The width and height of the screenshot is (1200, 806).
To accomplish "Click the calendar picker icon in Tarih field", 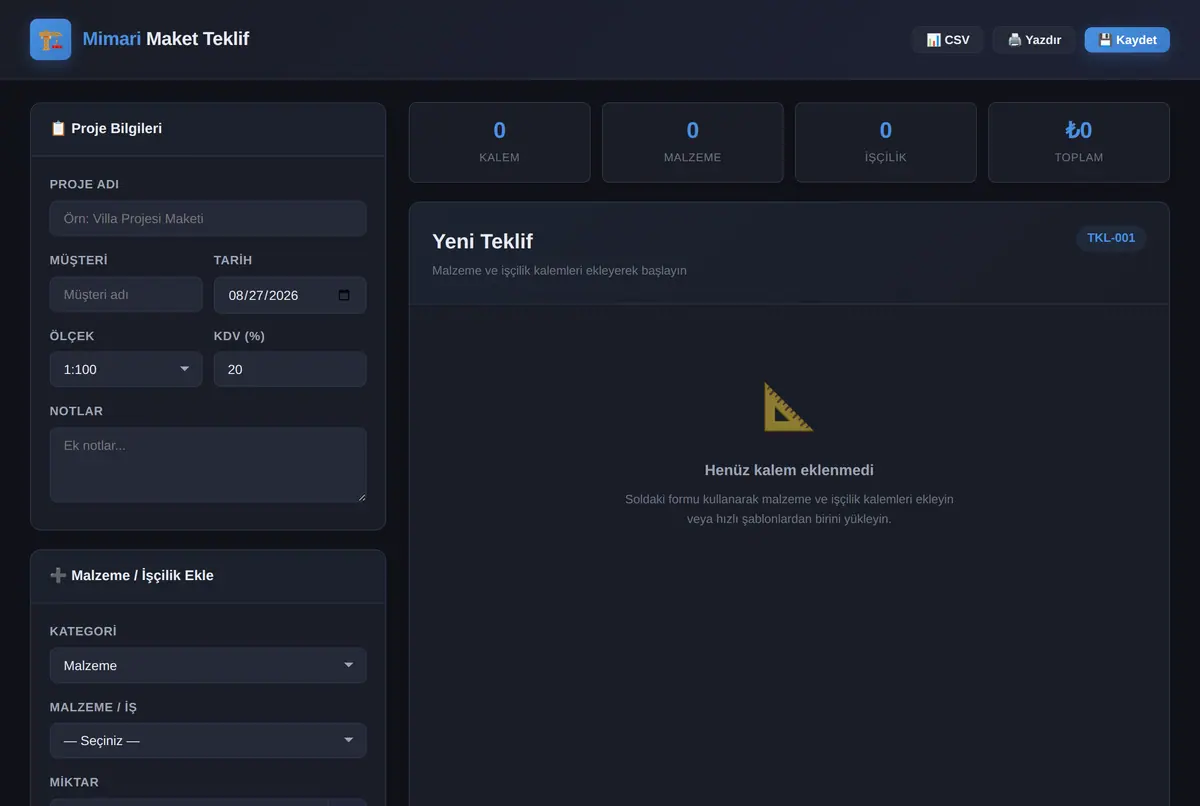I will tap(344, 295).
